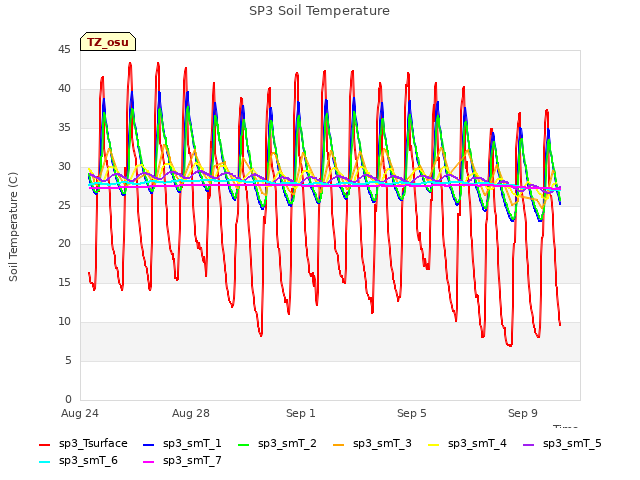
Task: Select the sp3_smT_1 legend entry
Action: [182, 444]
